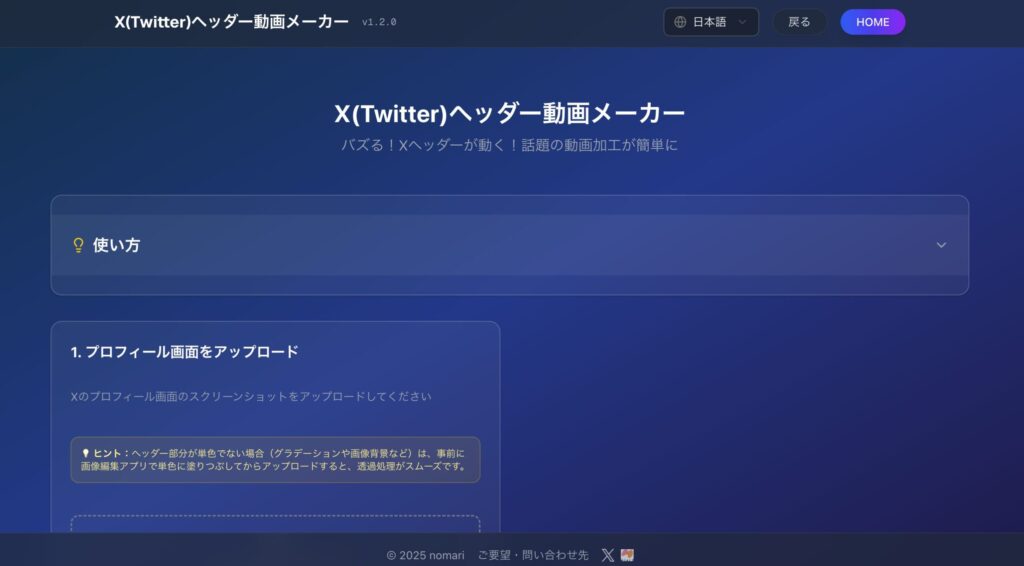Screen dimensions: 1024x566
Task: Click the chevron arrow in language selector
Action: pos(742,22)
